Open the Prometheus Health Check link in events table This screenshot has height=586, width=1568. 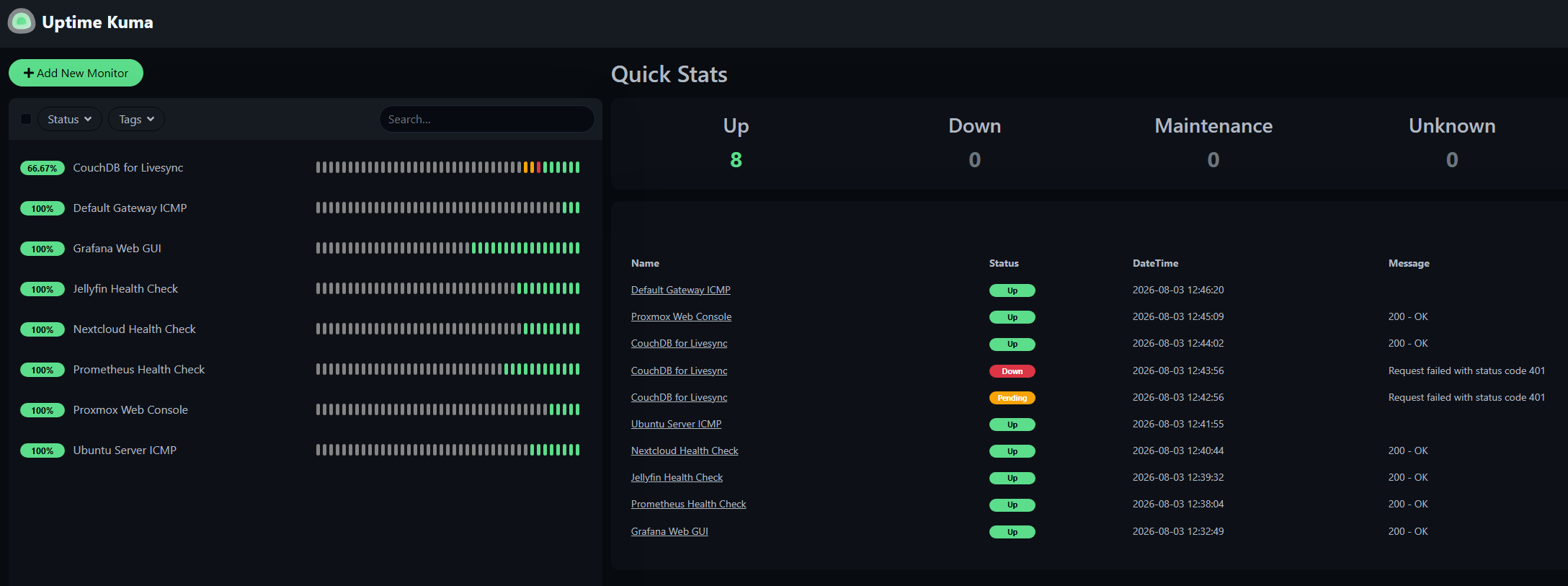click(x=688, y=504)
